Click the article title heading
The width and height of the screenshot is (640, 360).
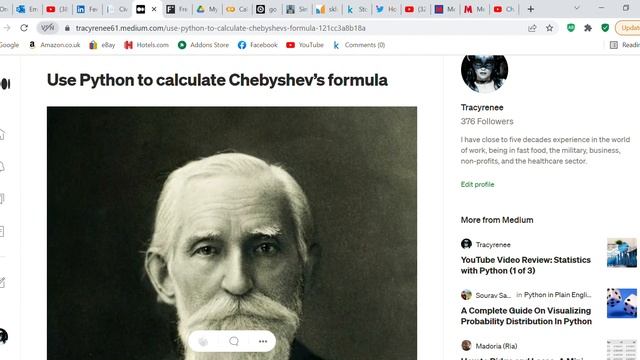pos(217,80)
